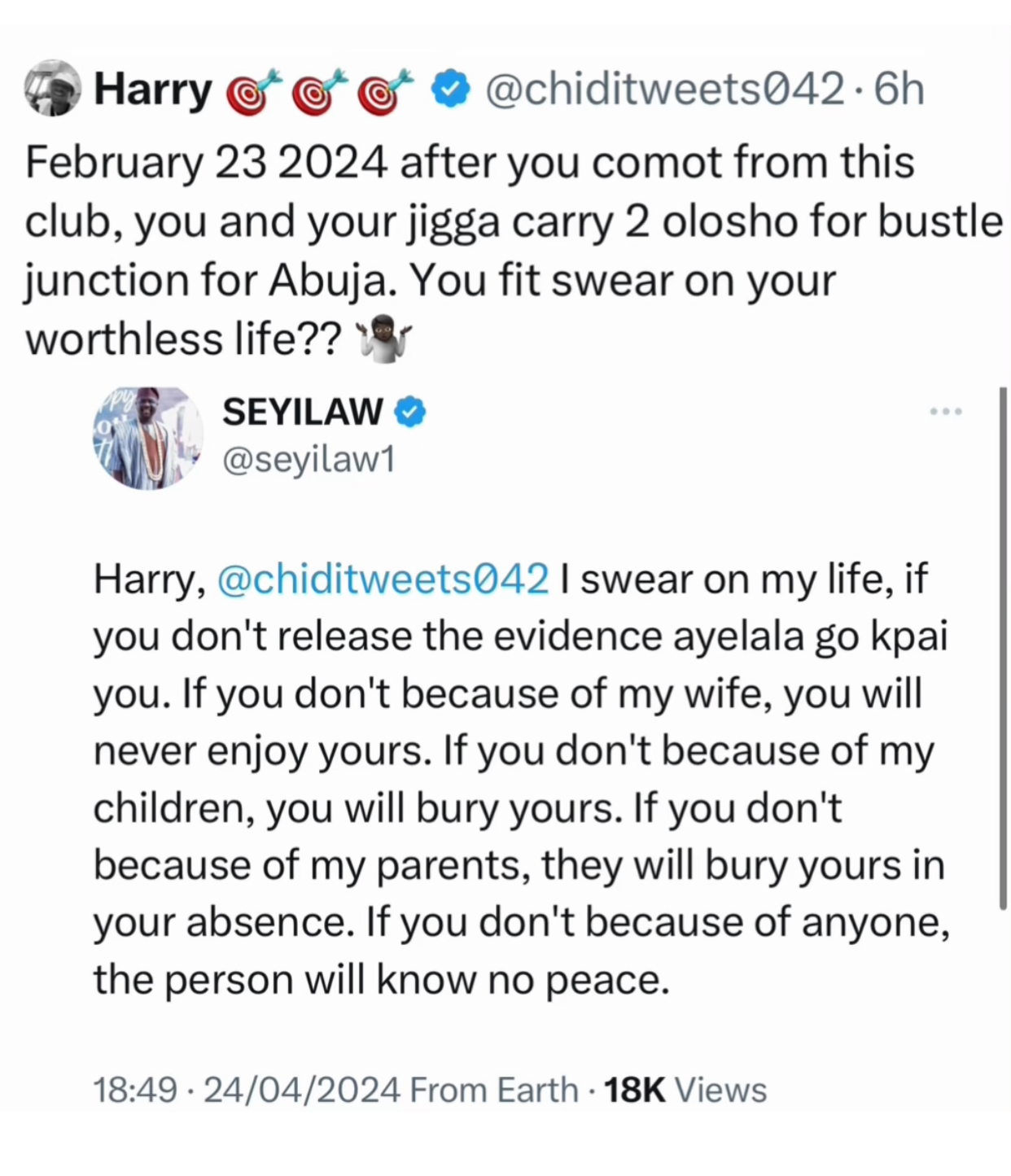Viewport: 1011px width, 1176px height.
Task: Click the blue verified badge next to Harry
Action: tap(449, 90)
